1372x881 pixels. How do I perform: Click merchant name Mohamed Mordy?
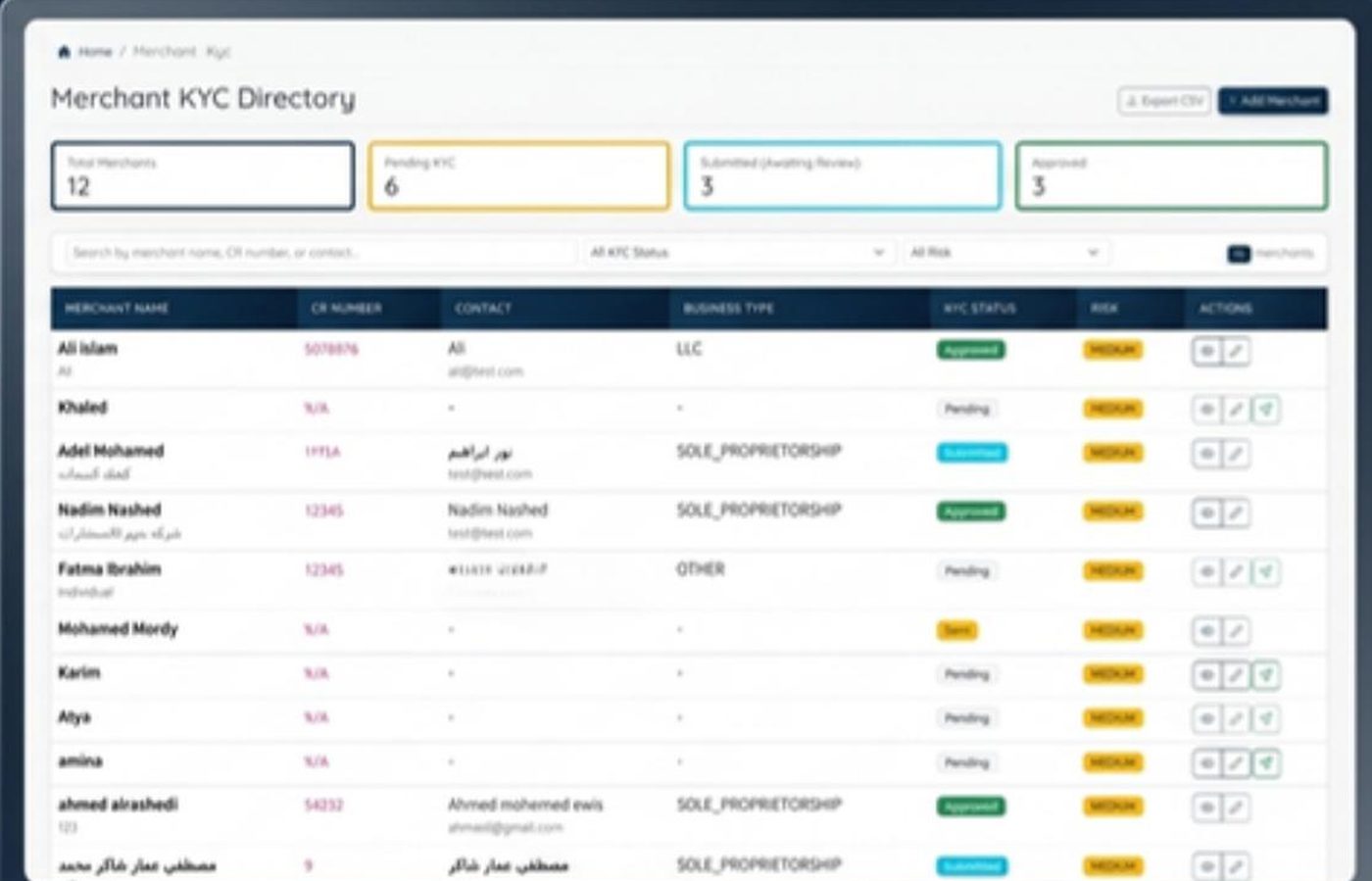(x=118, y=629)
